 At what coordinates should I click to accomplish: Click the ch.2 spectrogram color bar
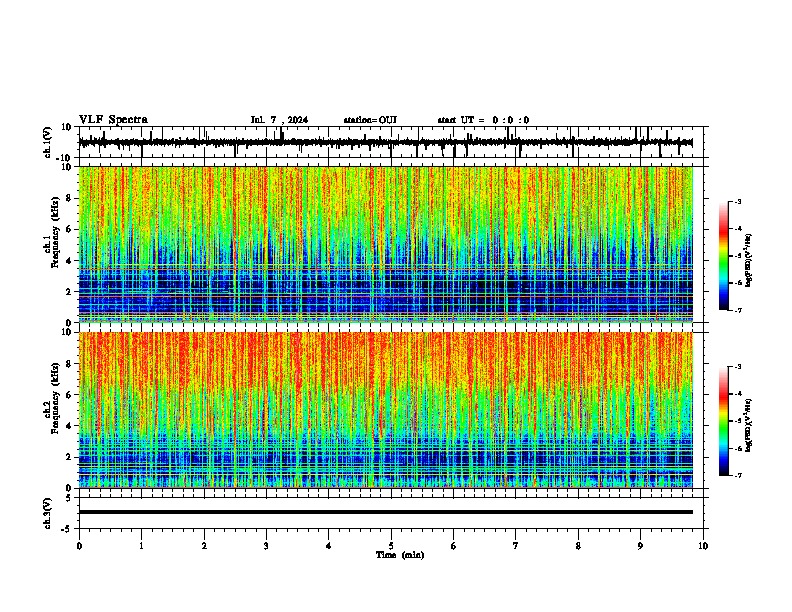[724, 421]
